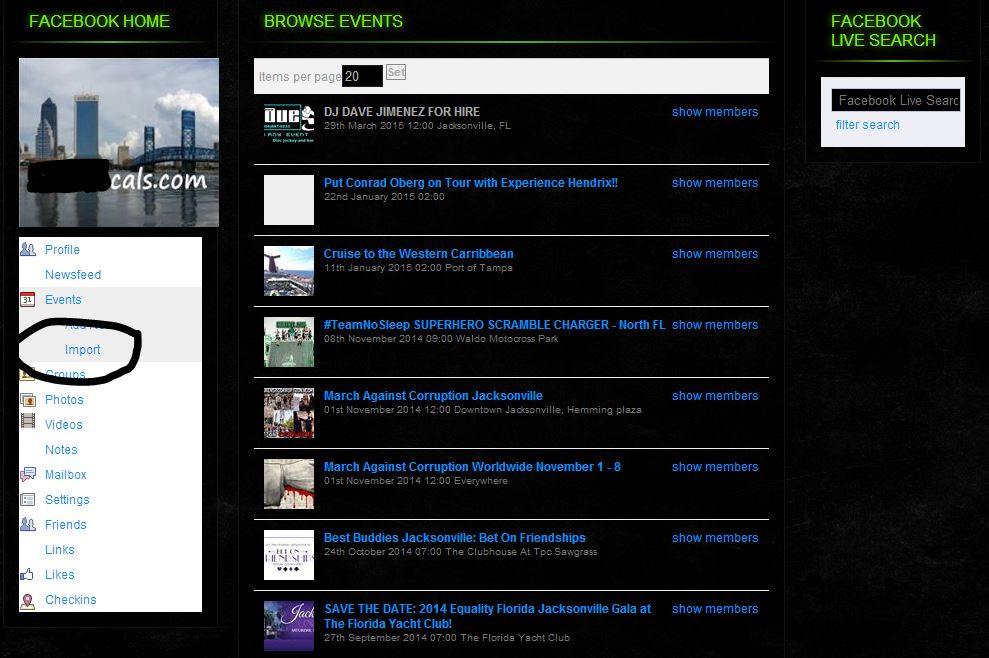Click the Items per page input field
The image size is (989, 658).
click(362, 76)
